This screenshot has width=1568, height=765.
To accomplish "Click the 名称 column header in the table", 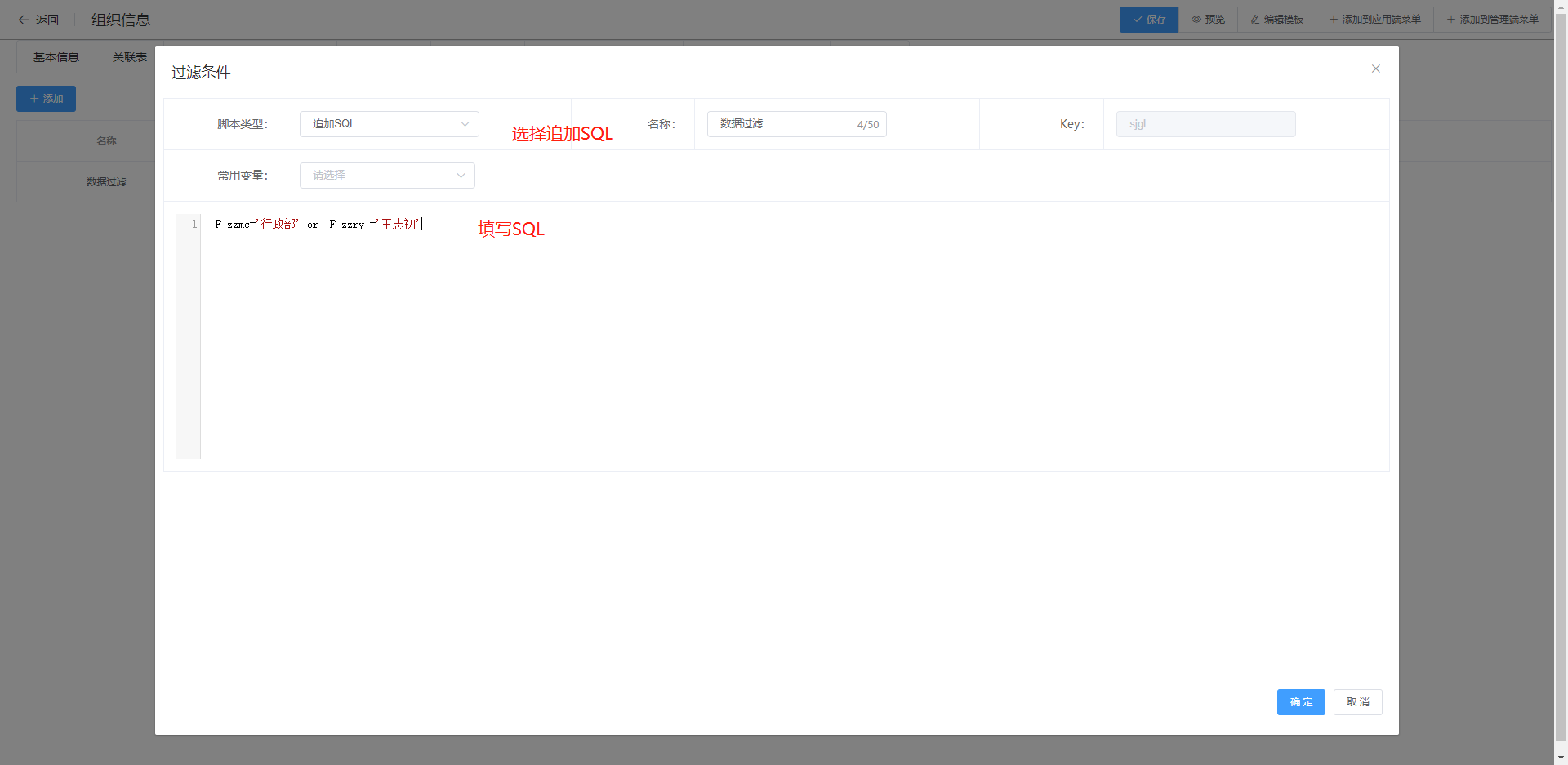I will (106, 141).
